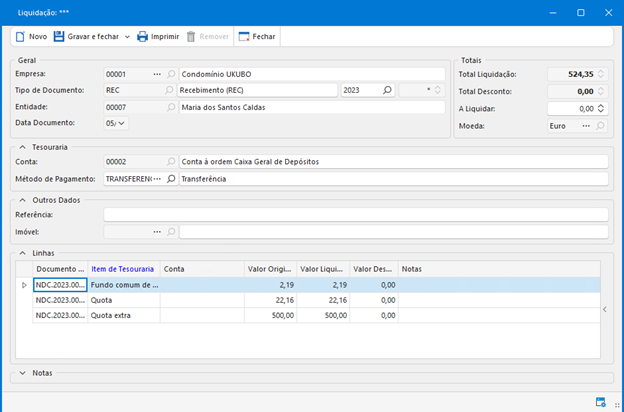Click the Conta lookup magnifier in Tesouraria
Viewport: 624px width, 412px height.
coord(171,161)
